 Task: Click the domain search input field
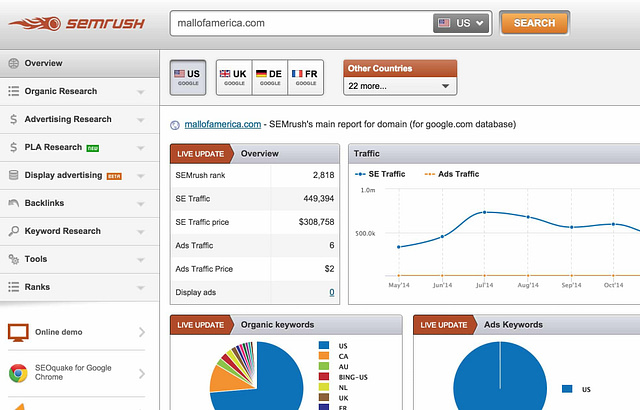302,23
